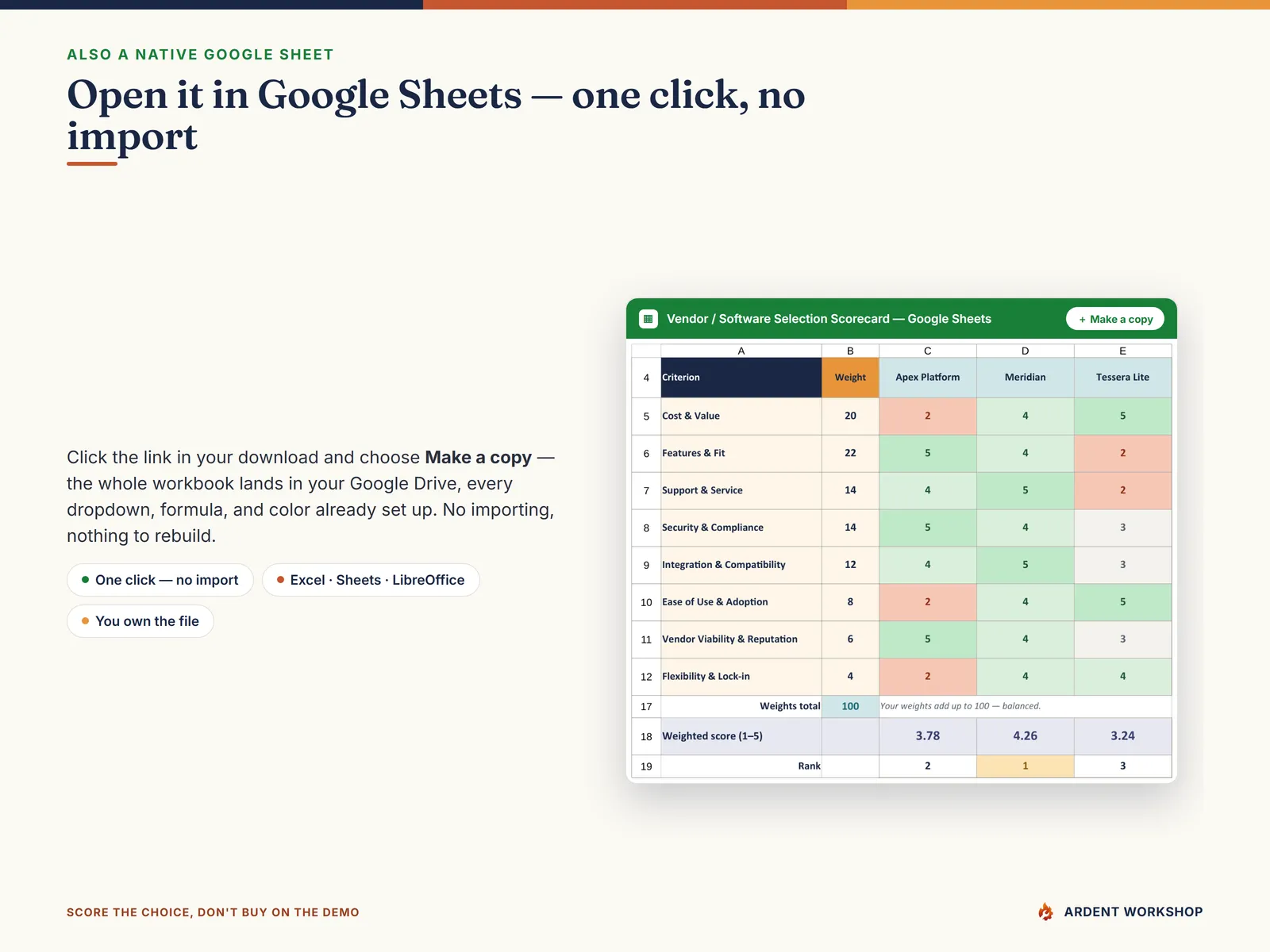Click the Weighted score (1–5) label

coord(741,736)
